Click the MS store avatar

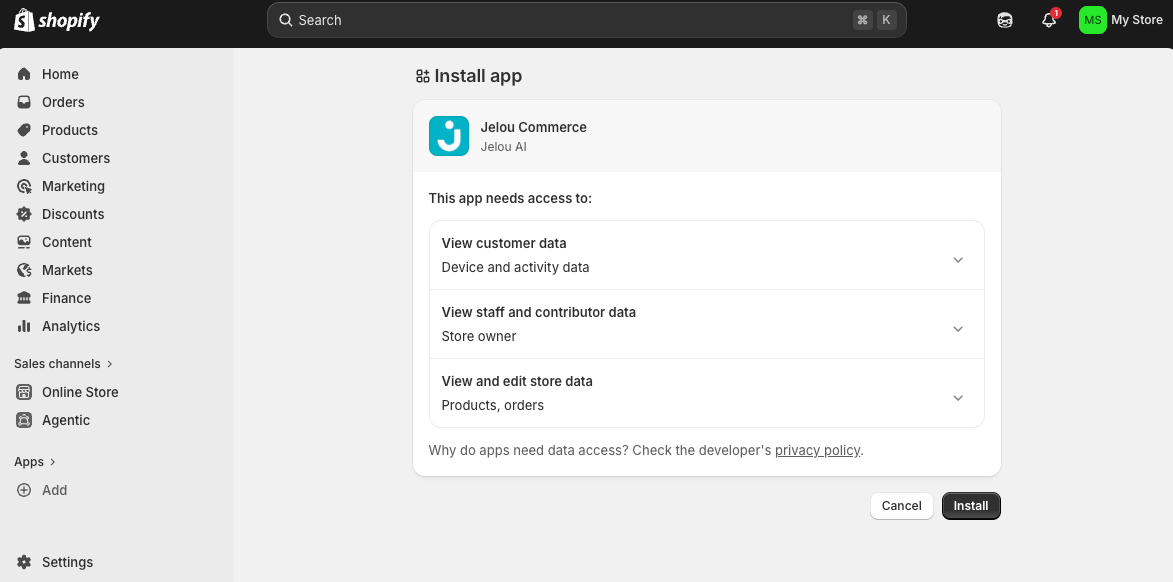1092,20
